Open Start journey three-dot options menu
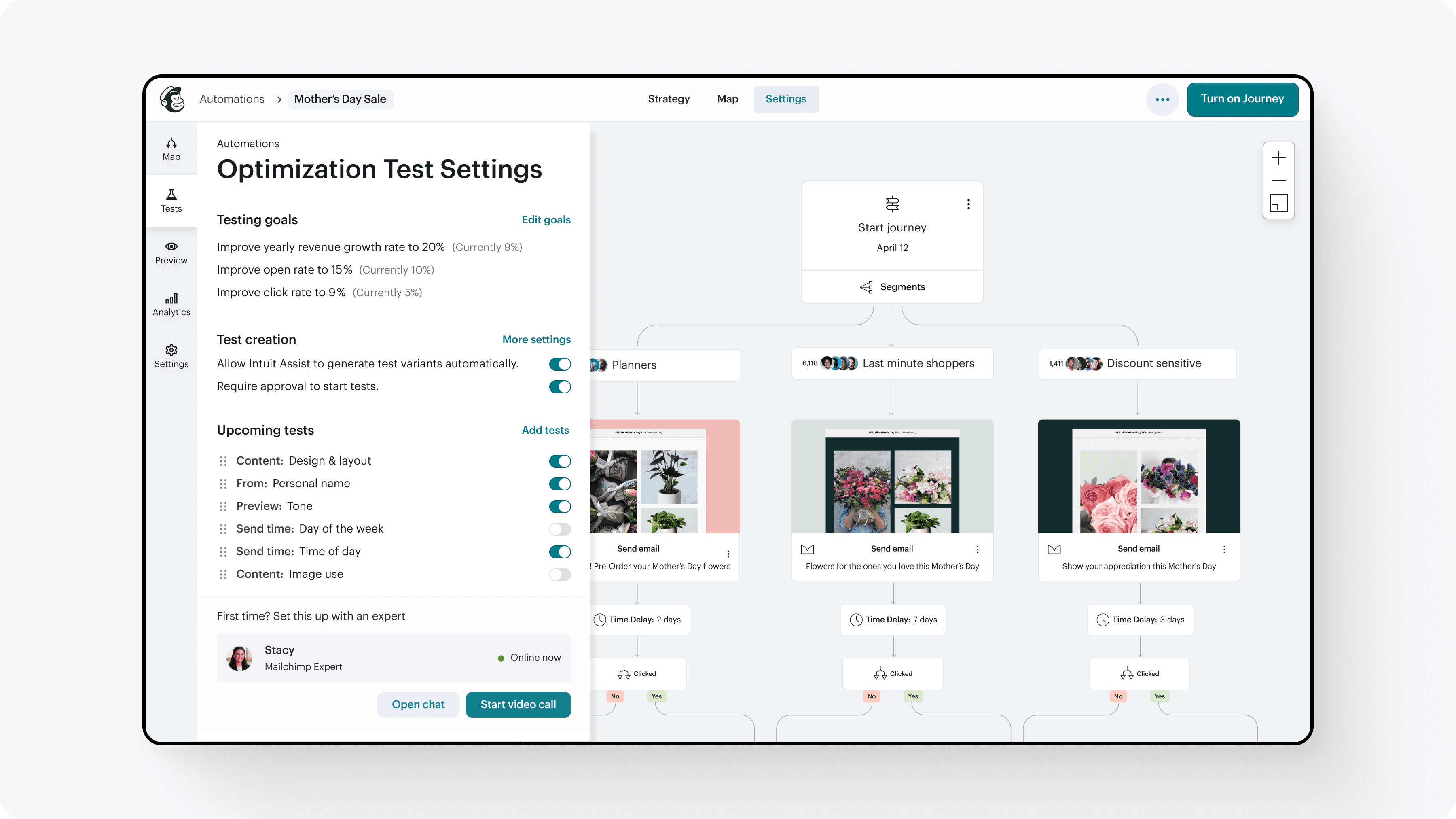1456x819 pixels. [968, 204]
